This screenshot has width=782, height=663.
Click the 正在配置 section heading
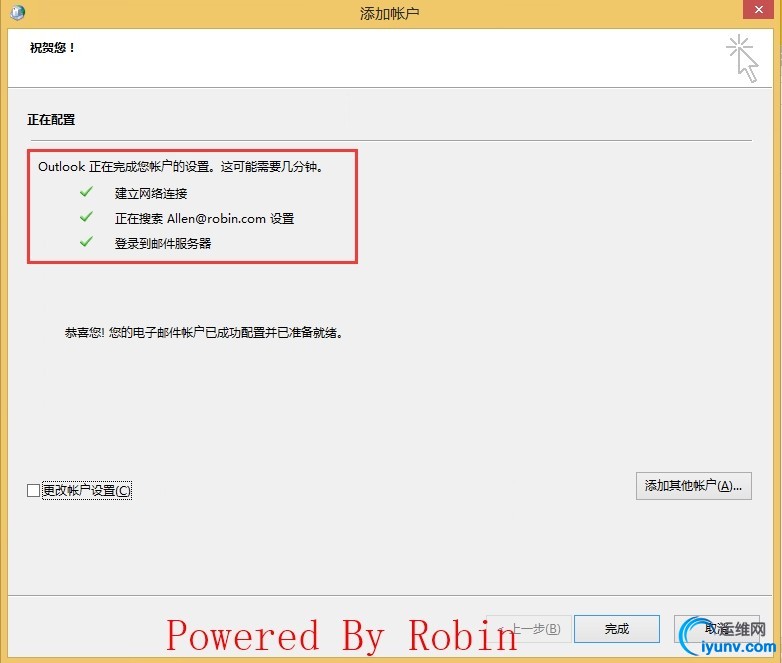(x=51, y=120)
